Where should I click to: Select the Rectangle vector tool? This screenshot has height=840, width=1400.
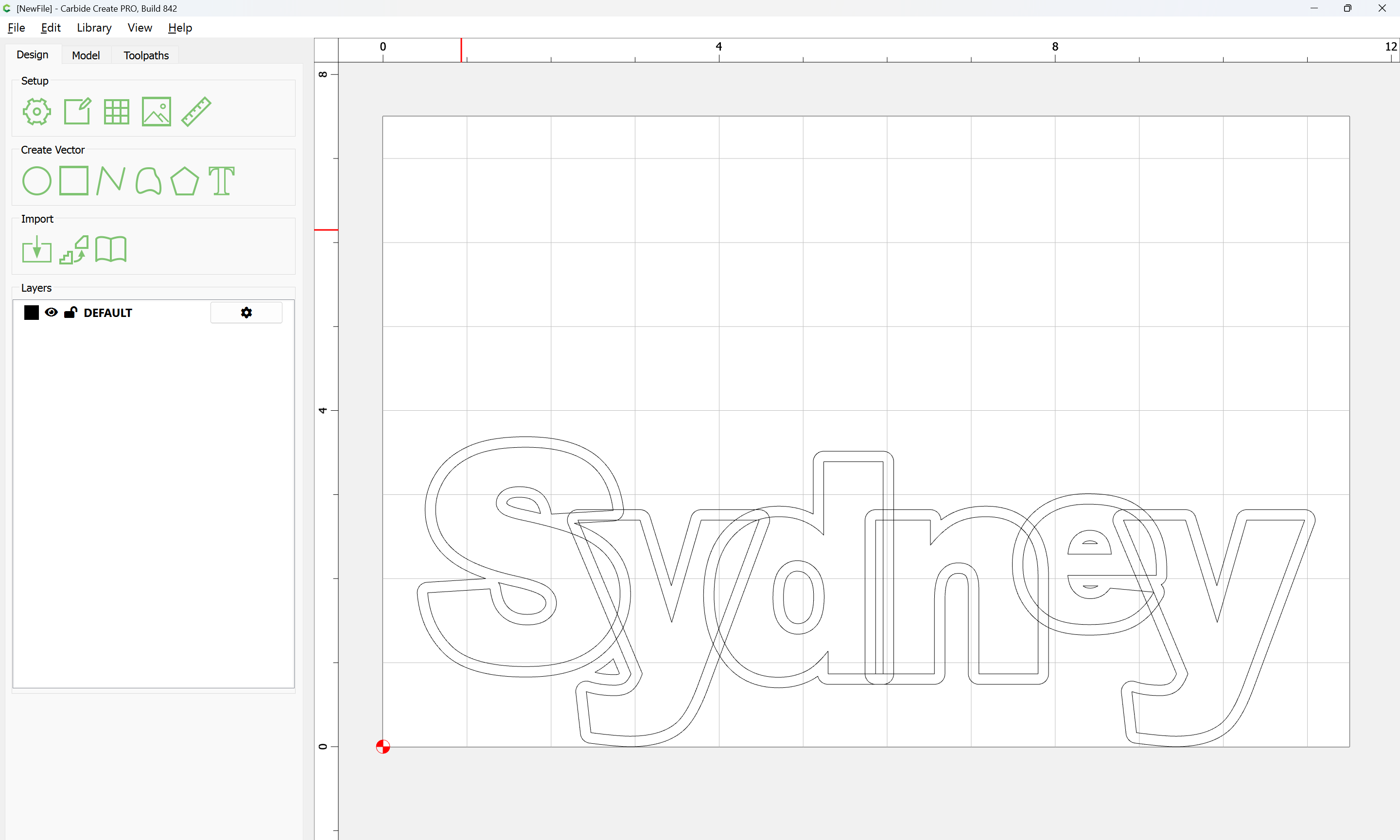click(x=74, y=181)
